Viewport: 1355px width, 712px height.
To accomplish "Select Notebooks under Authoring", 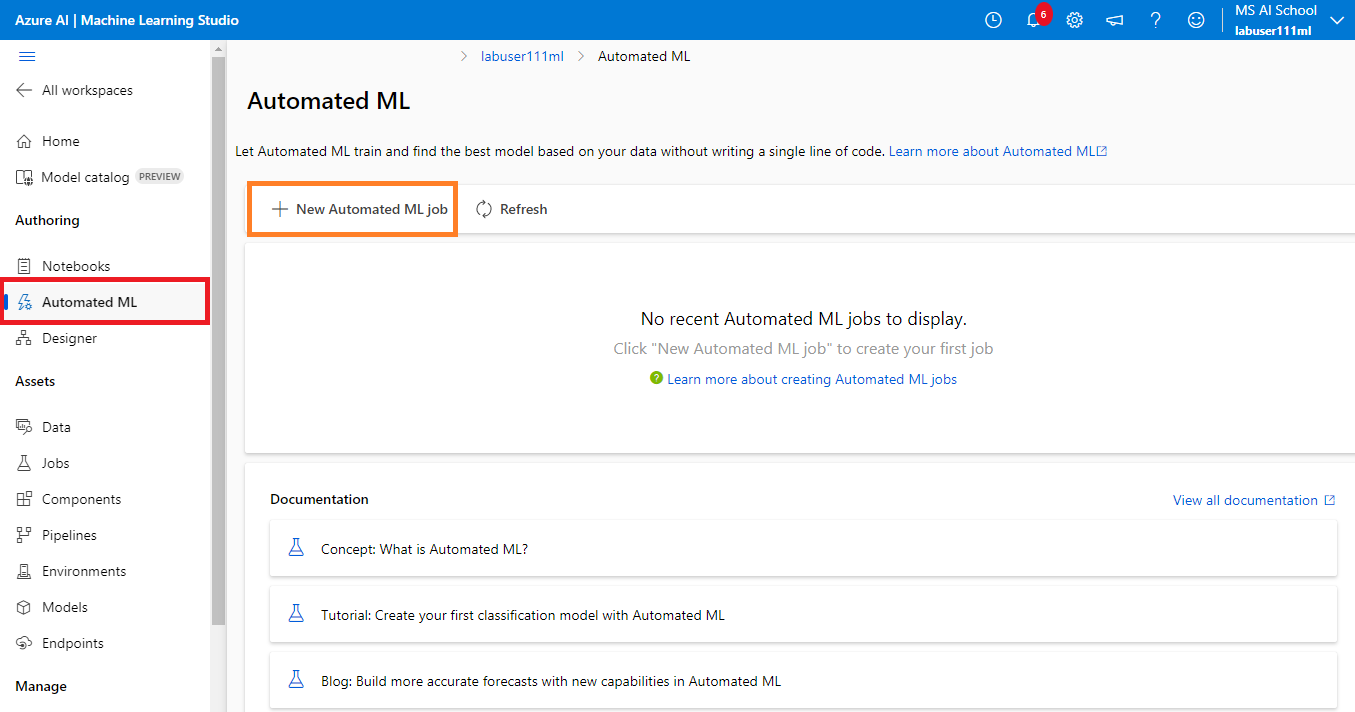I will tap(76, 266).
